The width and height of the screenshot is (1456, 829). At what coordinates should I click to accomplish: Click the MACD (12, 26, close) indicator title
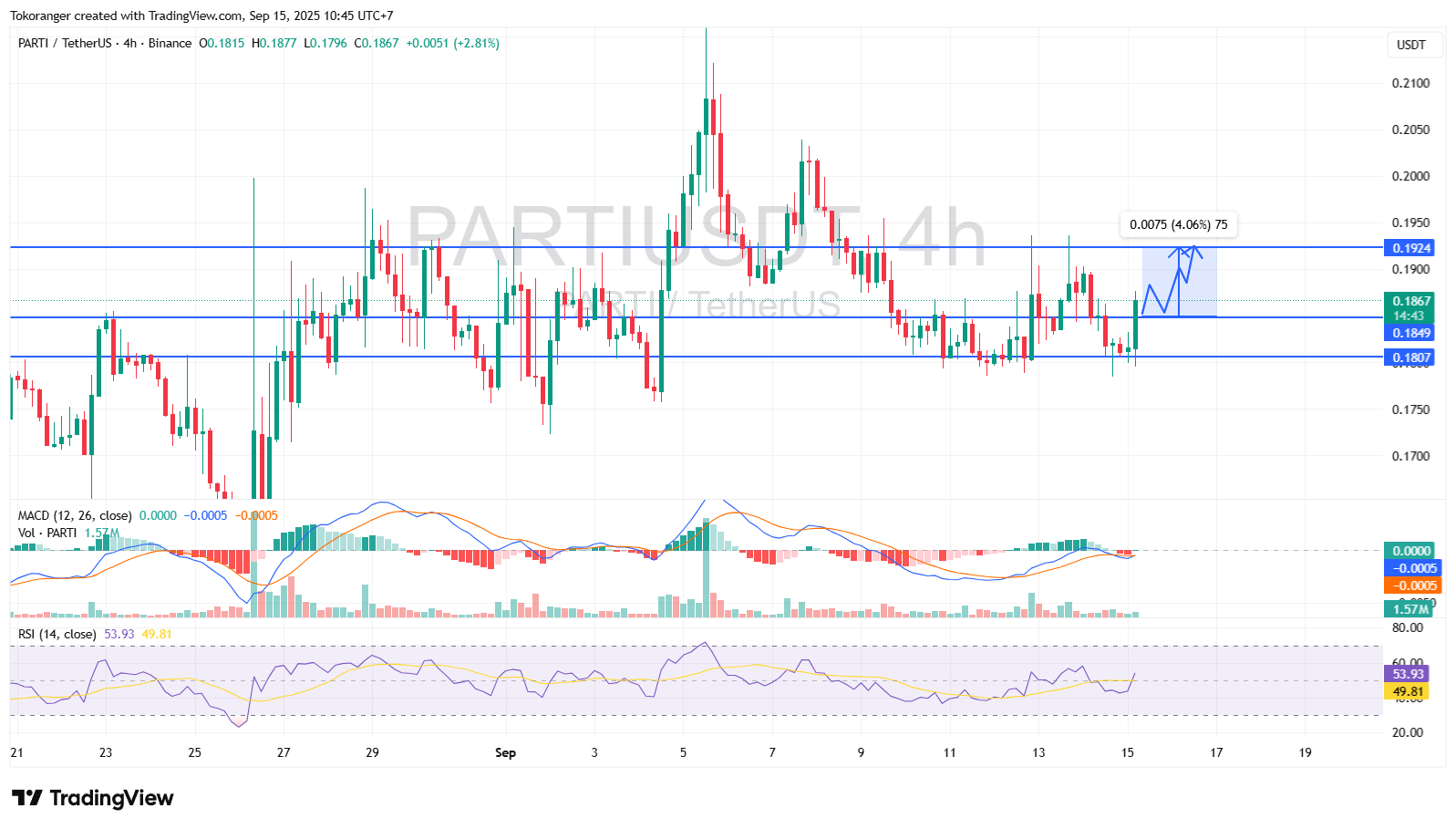point(75,515)
